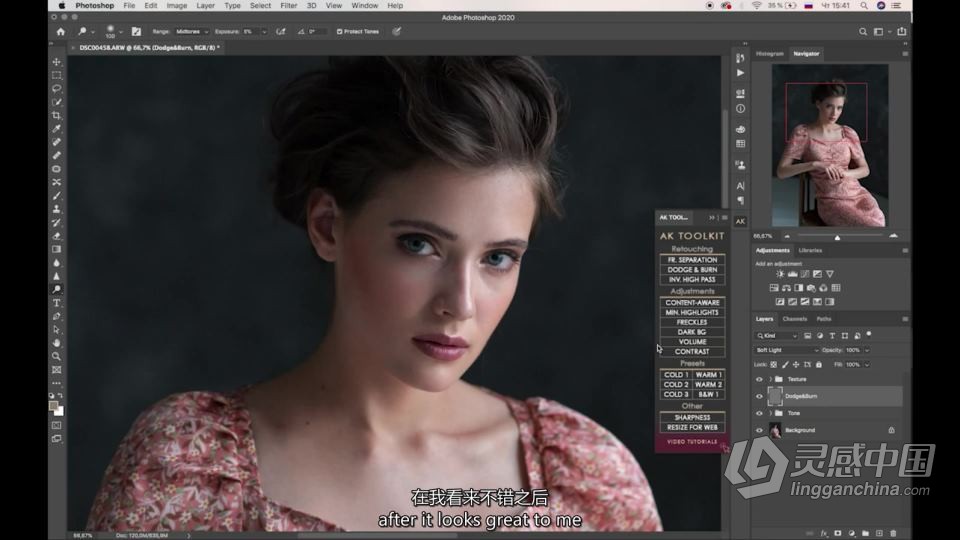Click the background color swatch
This screenshot has width=960, height=540.
pos(59,411)
